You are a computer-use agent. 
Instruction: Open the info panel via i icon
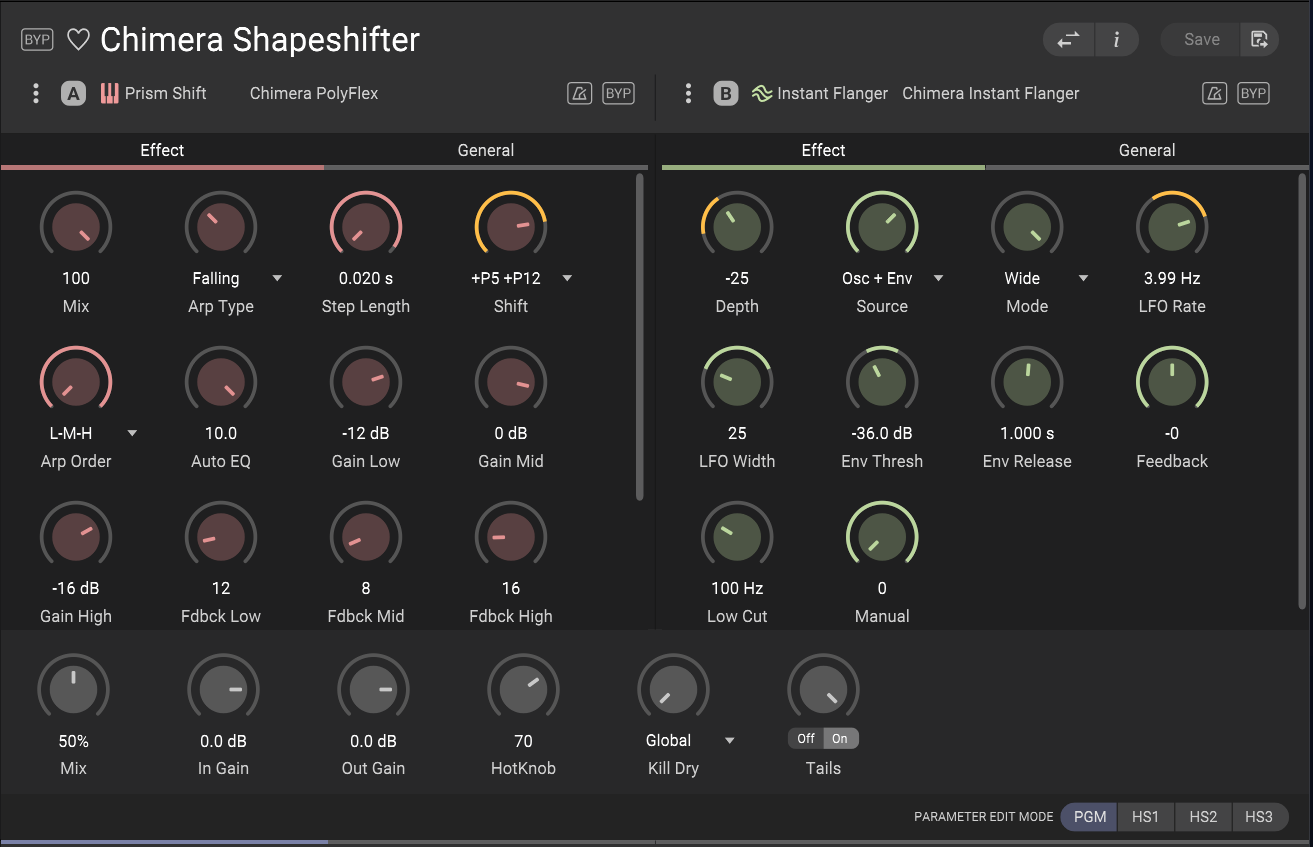click(x=1117, y=40)
